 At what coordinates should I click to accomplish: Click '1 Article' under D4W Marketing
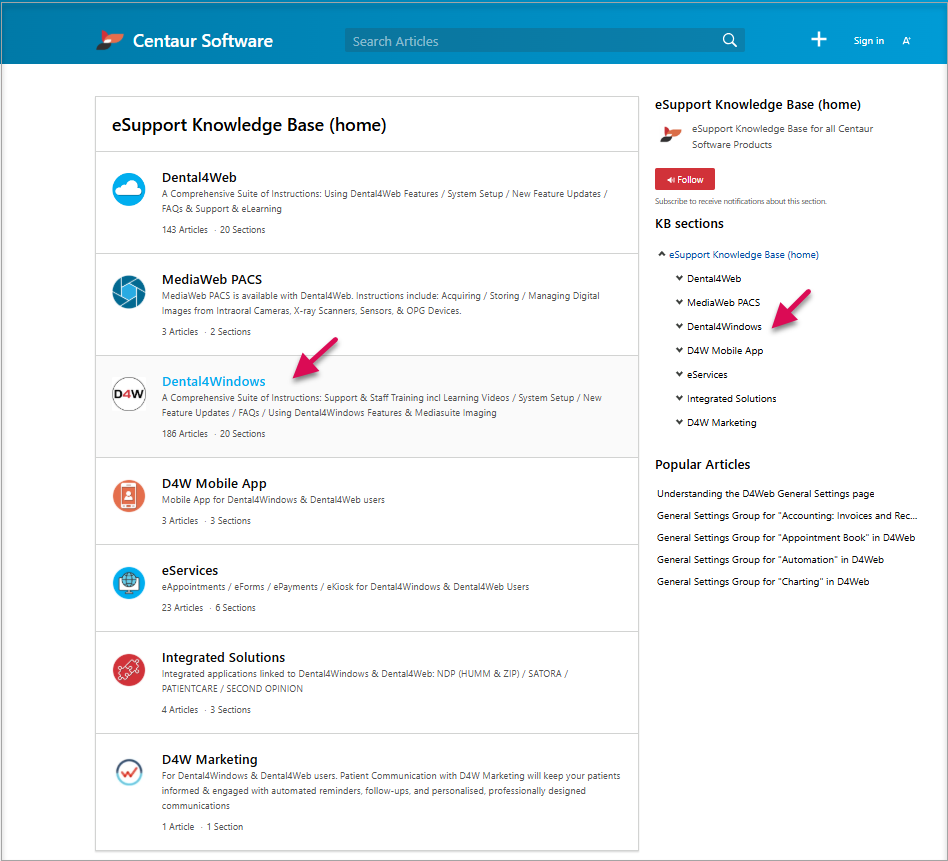pyautogui.click(x=178, y=827)
